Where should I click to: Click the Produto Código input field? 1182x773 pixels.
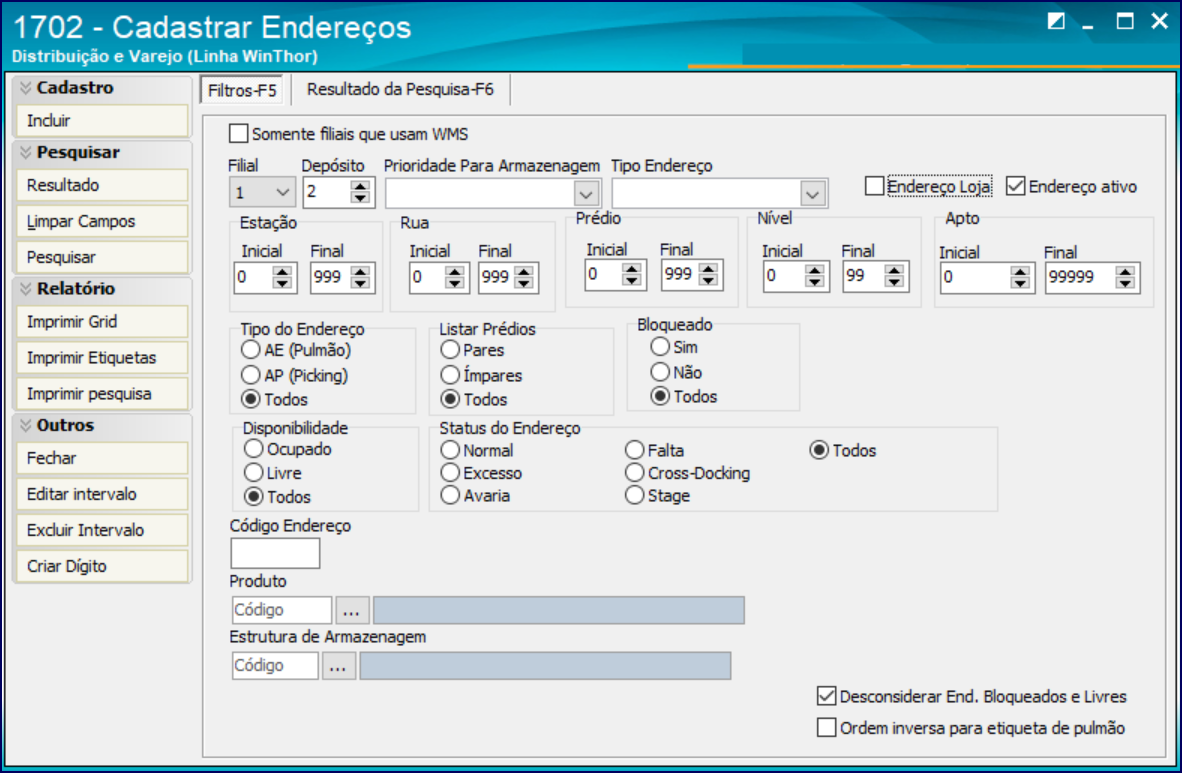click(x=282, y=610)
